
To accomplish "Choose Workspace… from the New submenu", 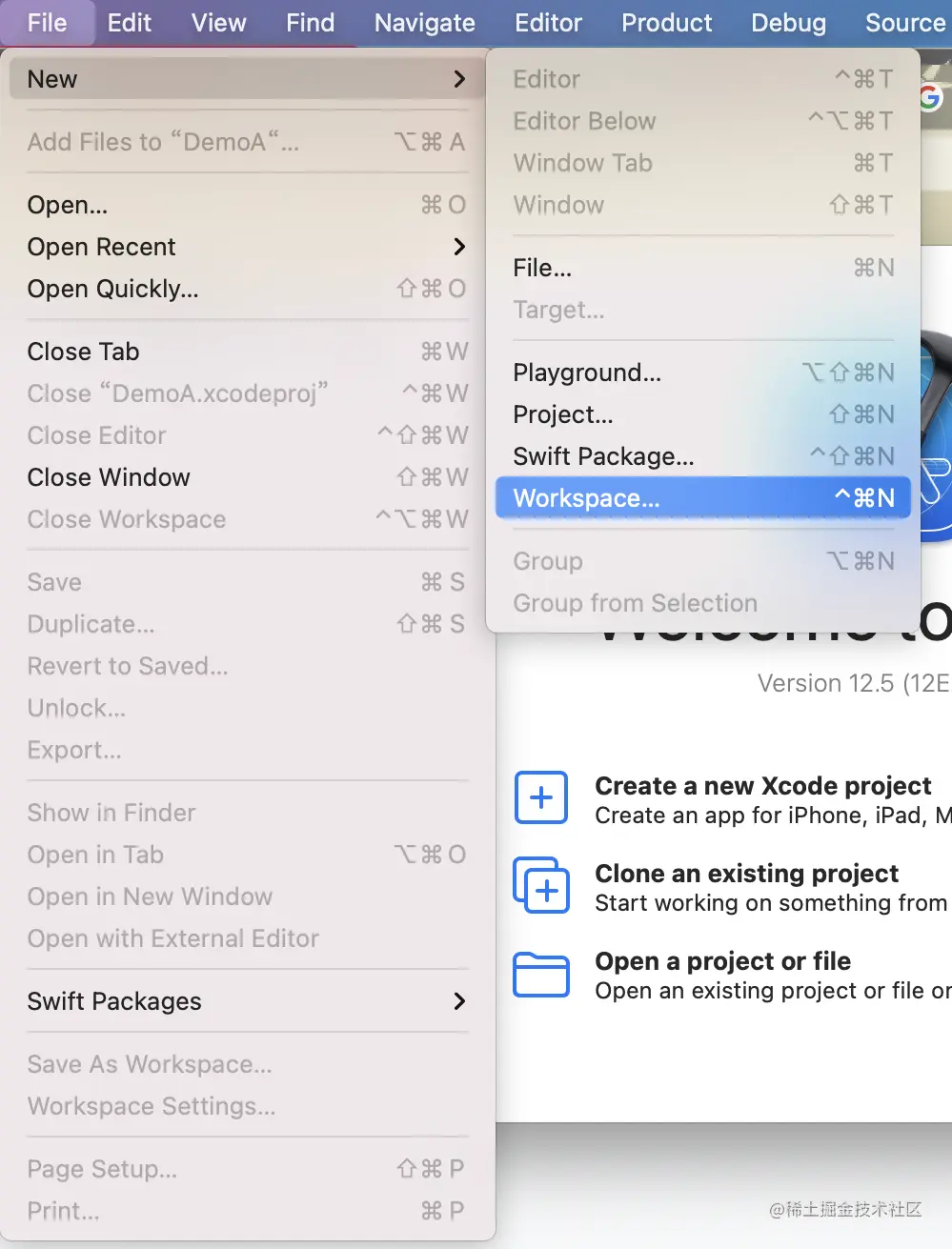I will pos(703,498).
